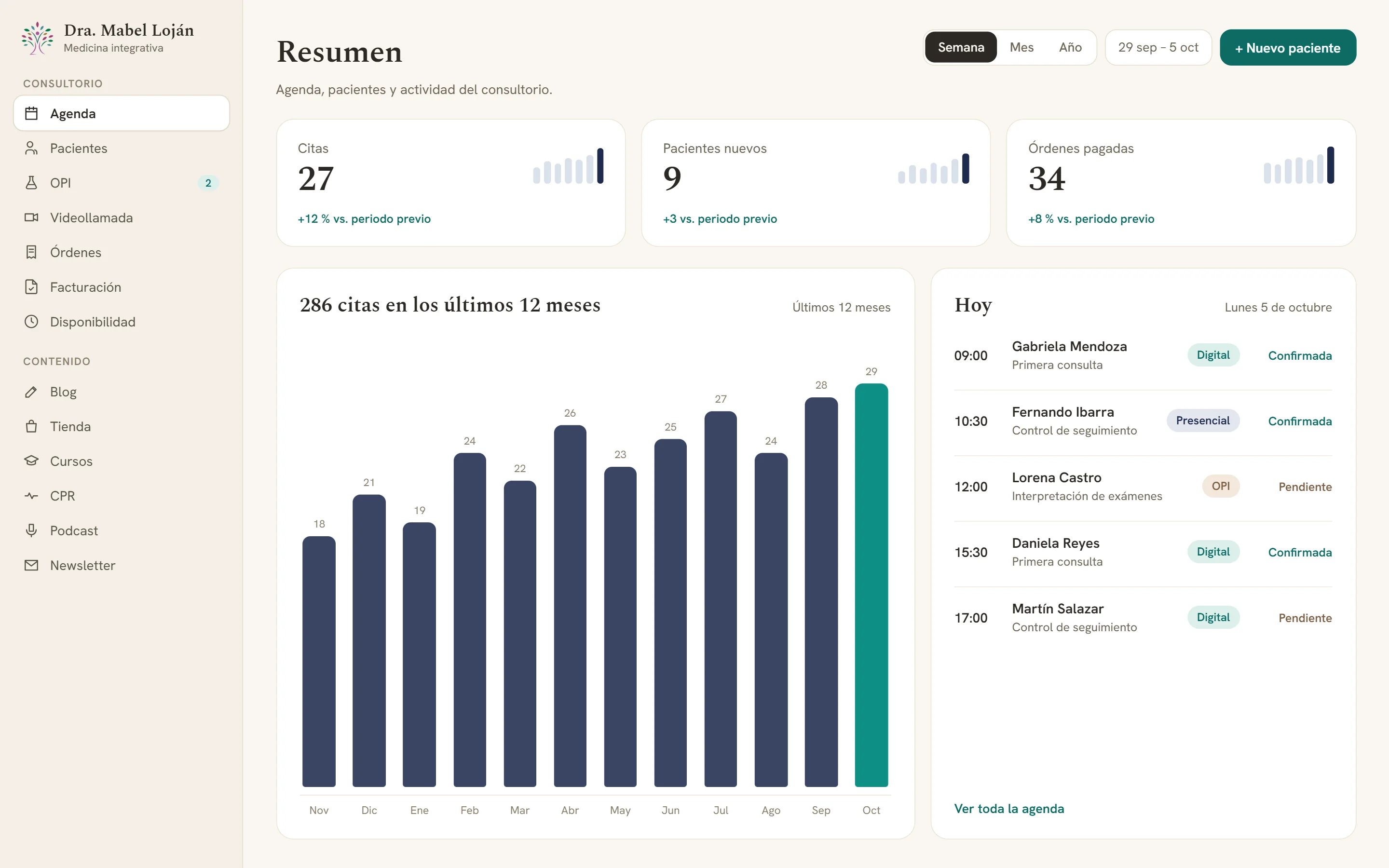Screen dimensions: 1389x868
Task: Click the Pacientes person icon
Action: tap(31, 148)
